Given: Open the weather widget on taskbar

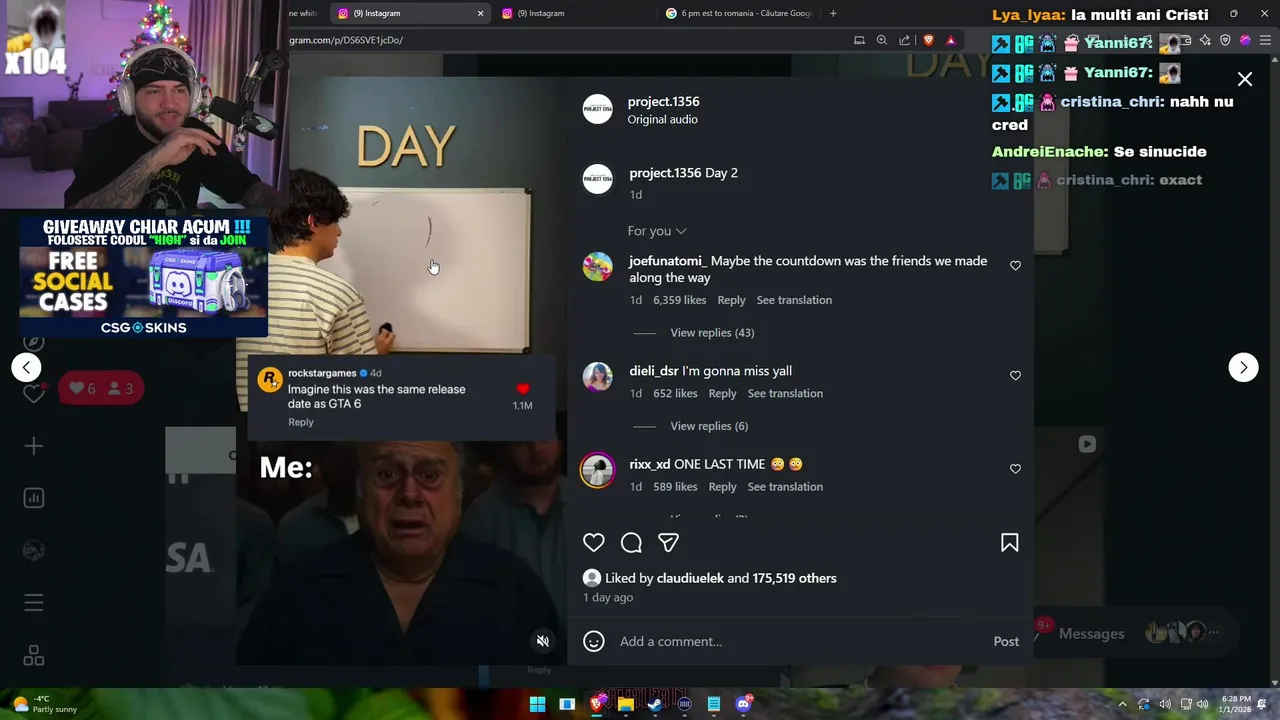Looking at the screenshot, I should [44, 704].
